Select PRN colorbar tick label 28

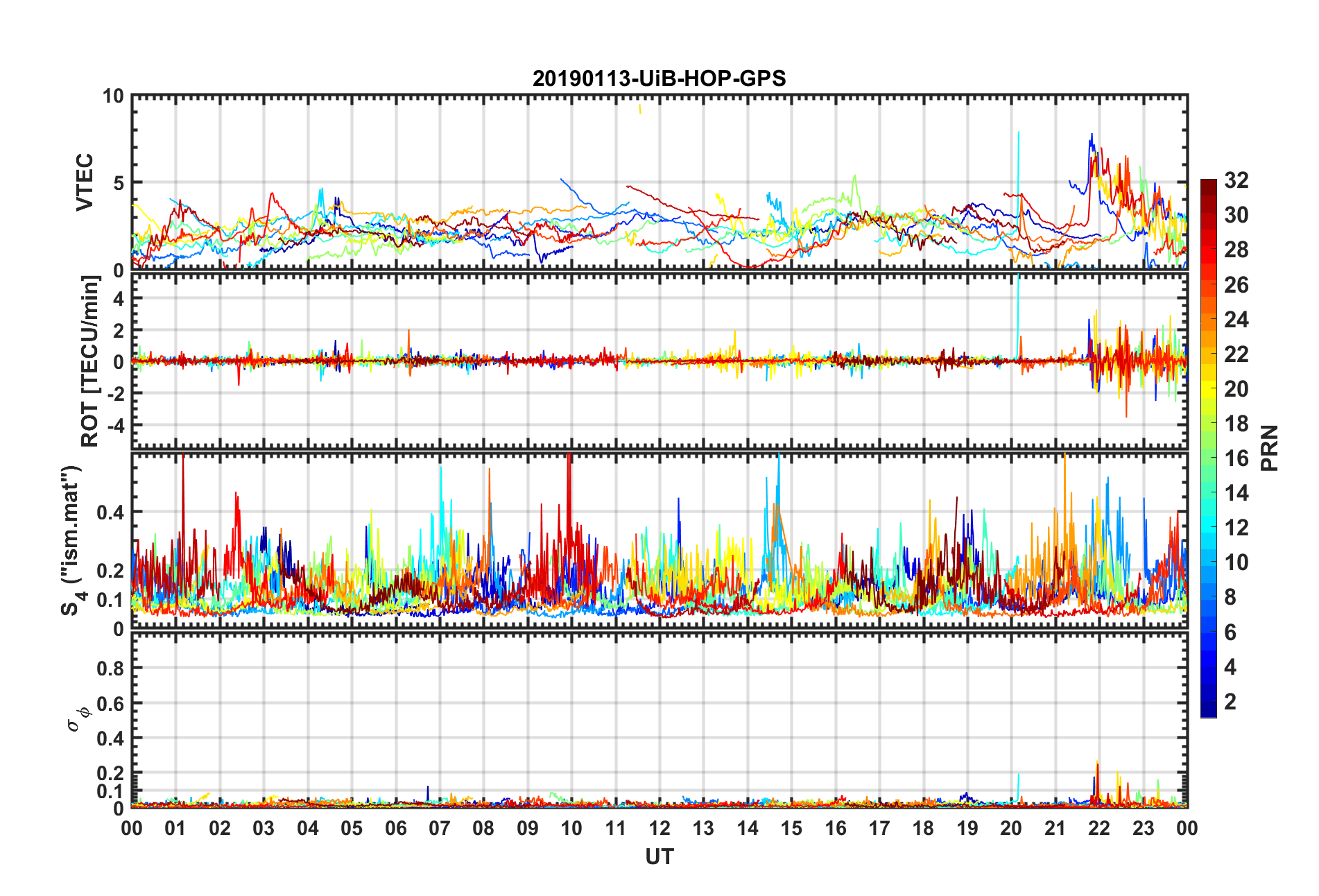pos(1236,250)
